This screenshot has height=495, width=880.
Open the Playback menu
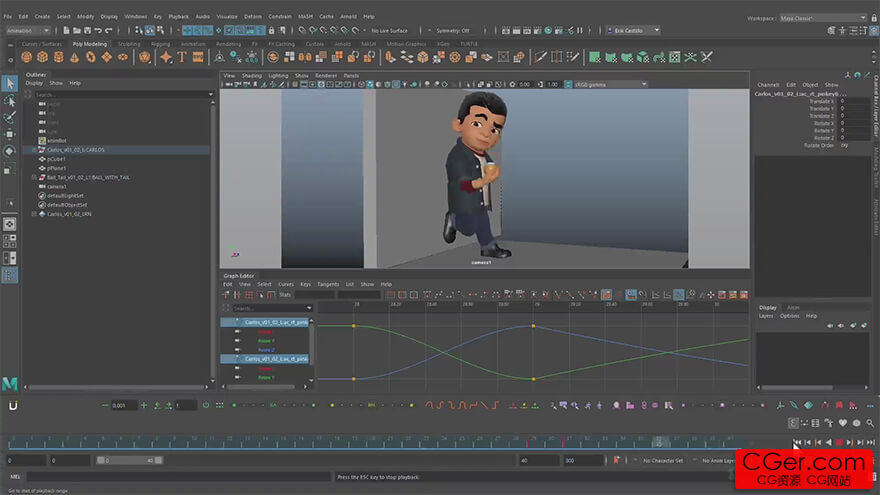click(178, 16)
